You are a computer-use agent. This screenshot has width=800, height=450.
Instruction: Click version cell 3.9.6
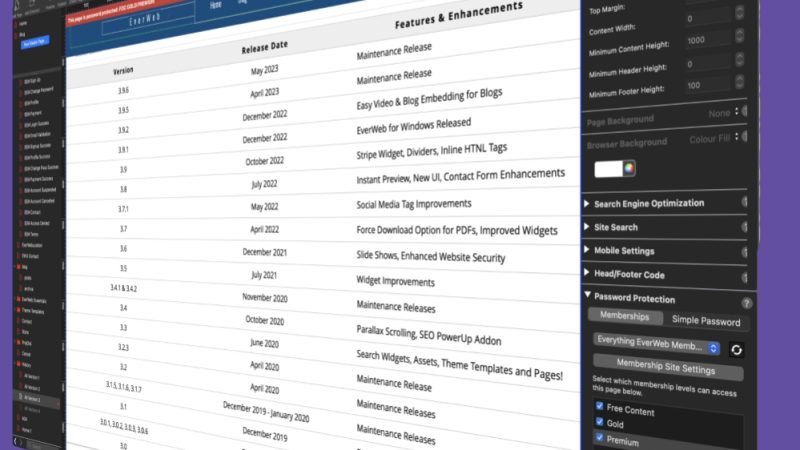tap(123, 90)
